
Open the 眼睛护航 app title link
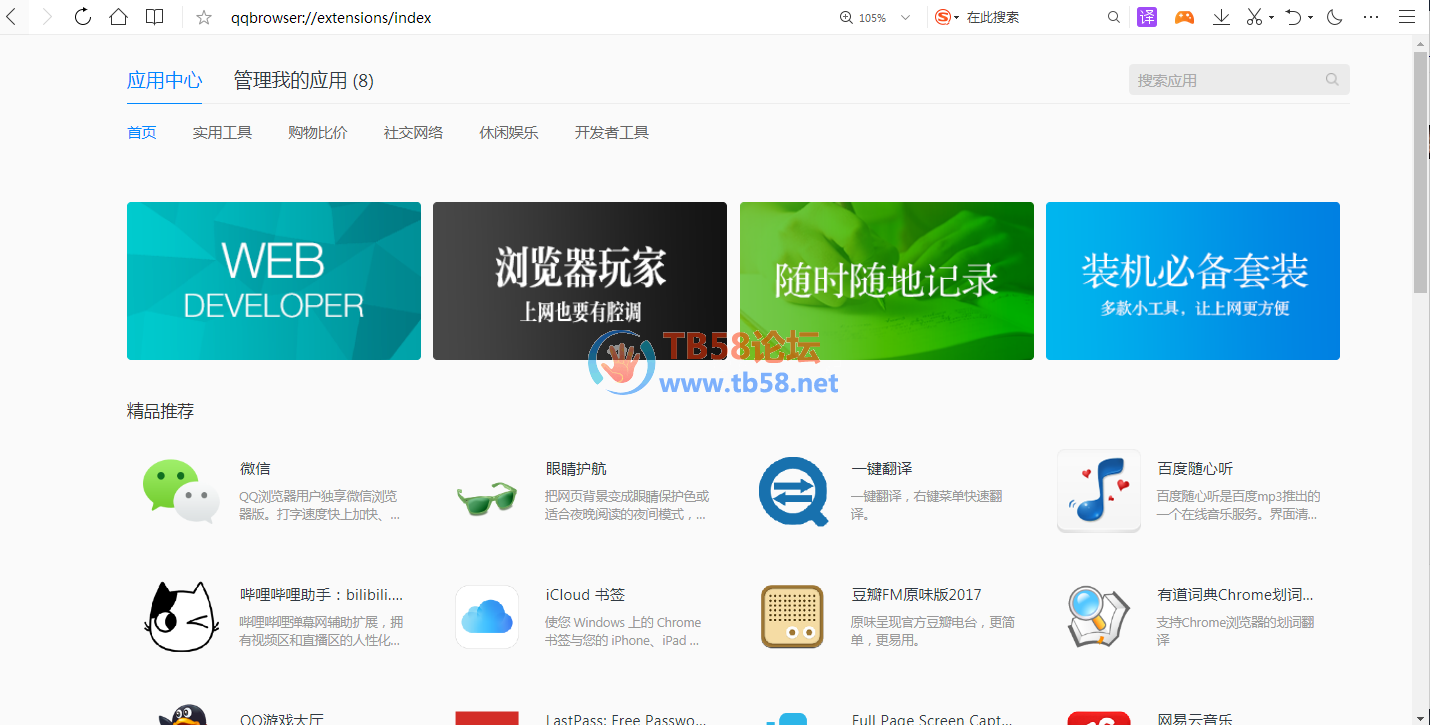tap(576, 468)
